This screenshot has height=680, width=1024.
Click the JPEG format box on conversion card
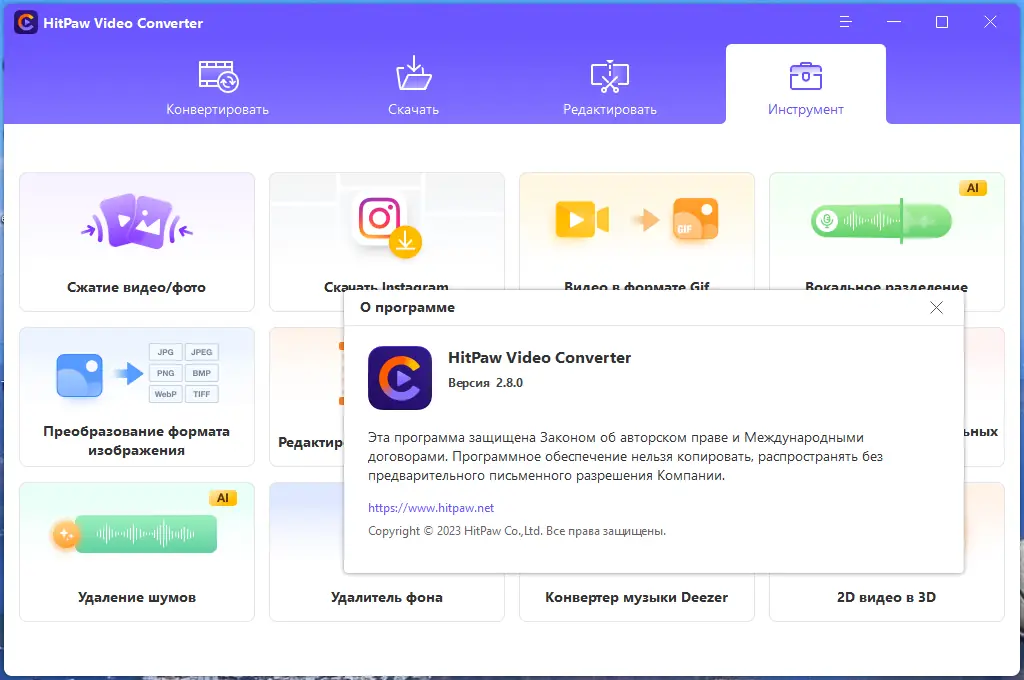click(202, 352)
